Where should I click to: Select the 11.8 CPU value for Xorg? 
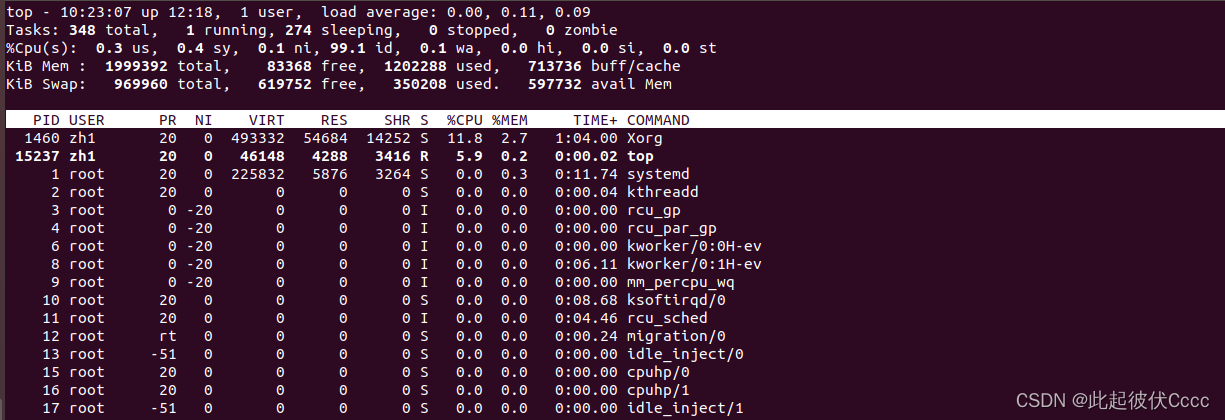coord(465,138)
